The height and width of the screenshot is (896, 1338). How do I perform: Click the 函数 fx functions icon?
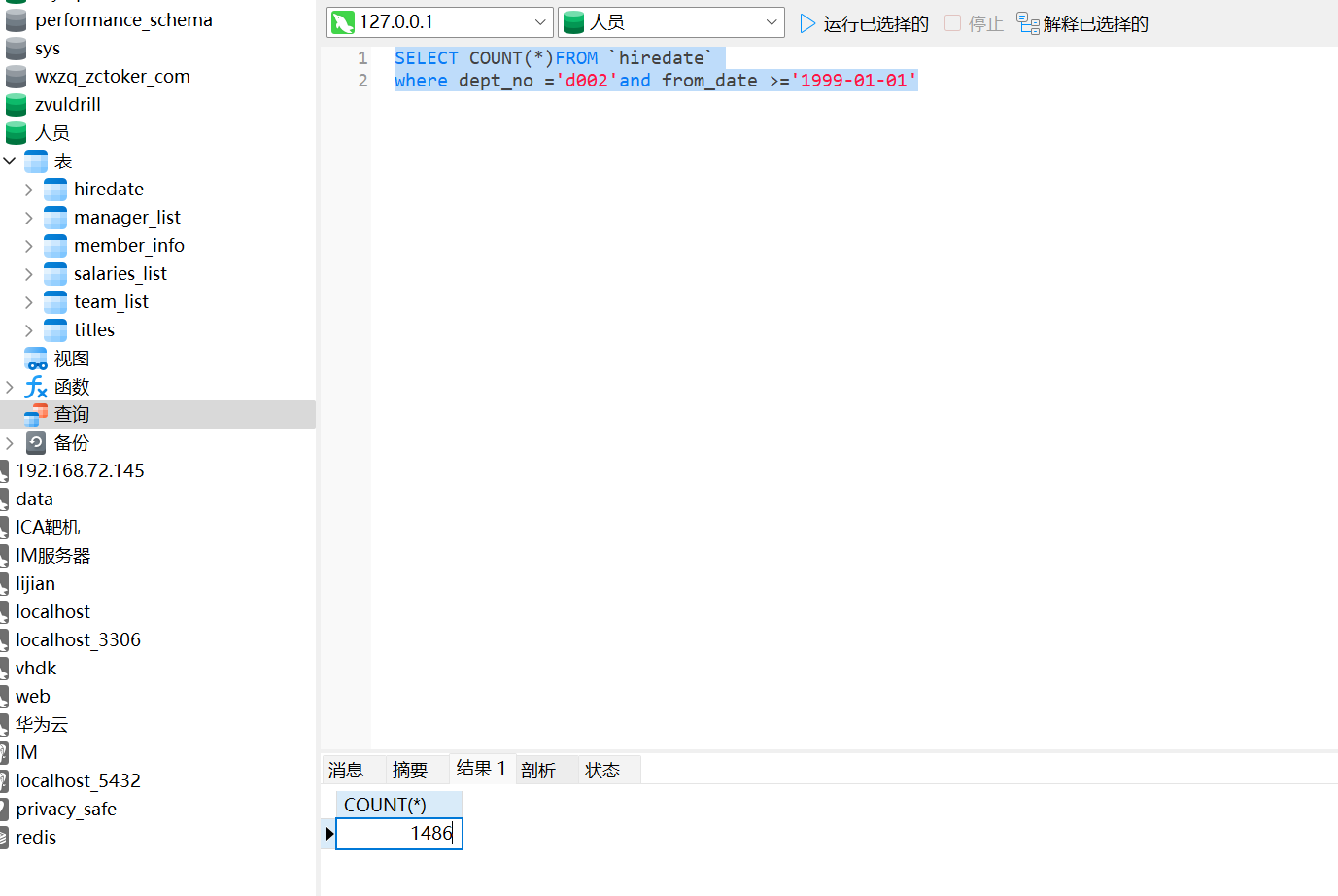pos(36,387)
